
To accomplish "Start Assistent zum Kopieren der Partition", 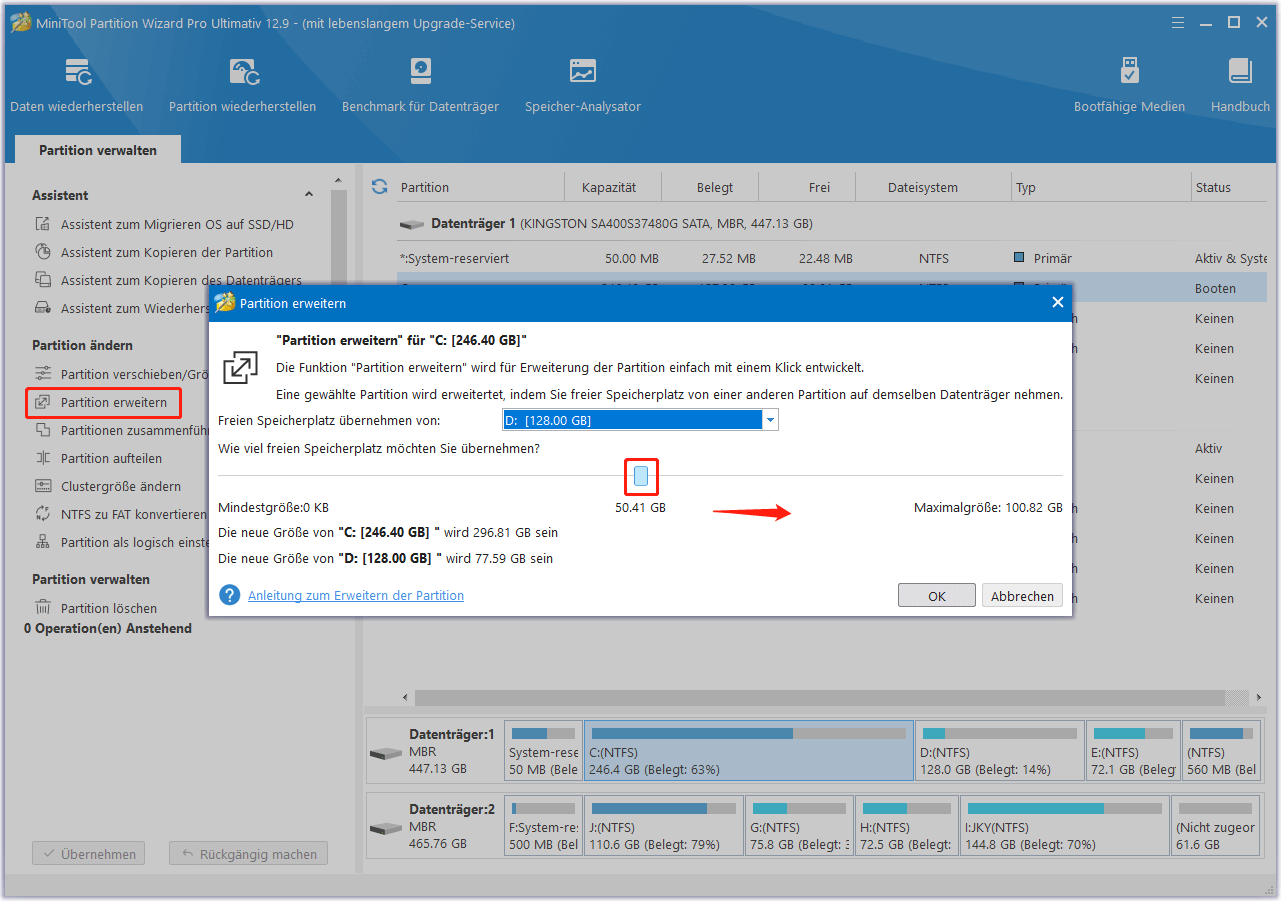I will click(166, 252).
